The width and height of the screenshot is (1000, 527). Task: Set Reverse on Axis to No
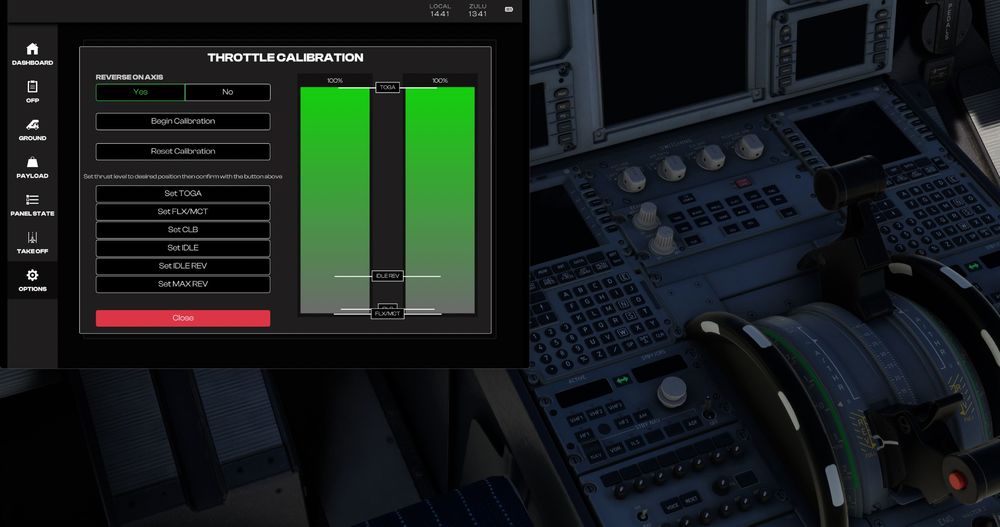[227, 92]
